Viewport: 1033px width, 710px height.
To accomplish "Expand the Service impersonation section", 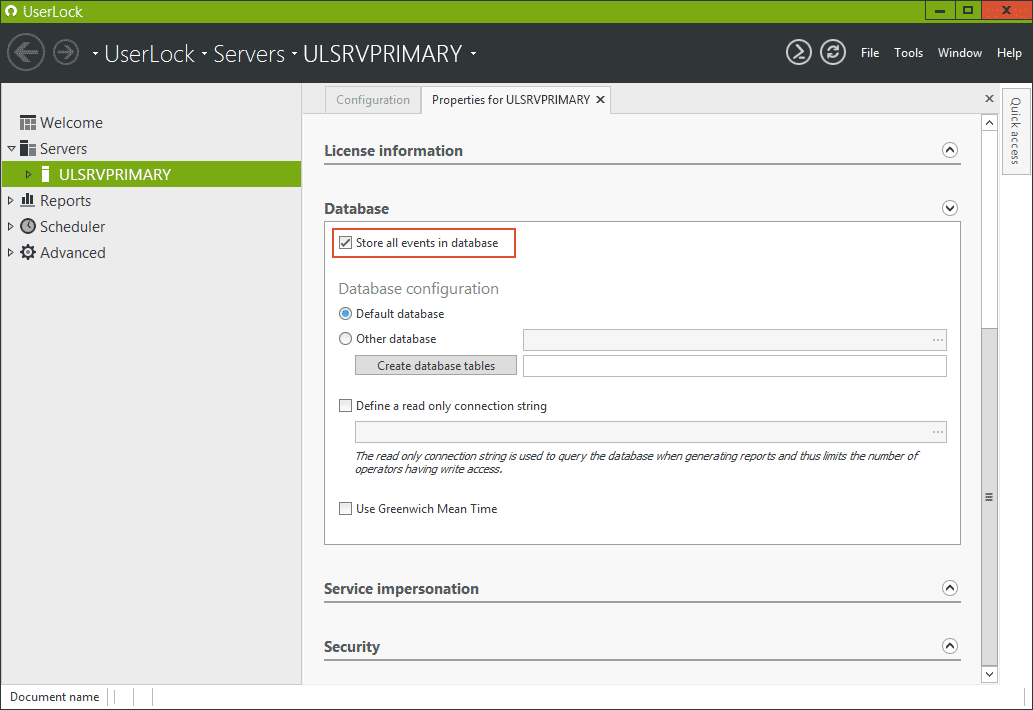I will (x=950, y=589).
